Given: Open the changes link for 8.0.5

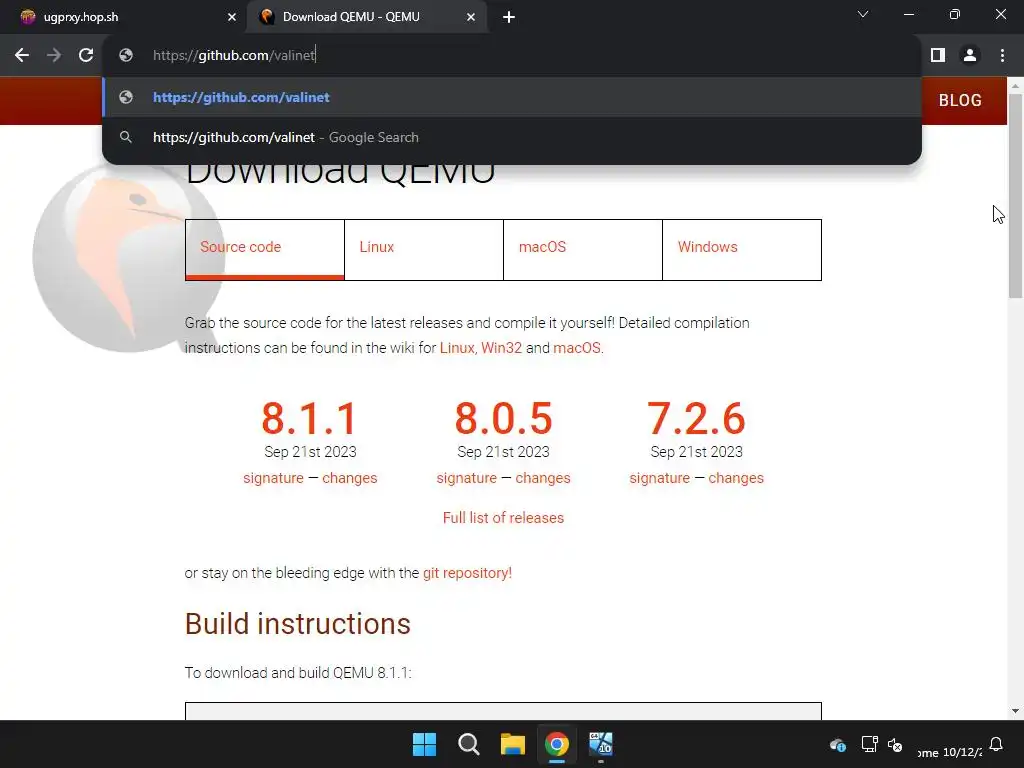Looking at the screenshot, I should click(x=543, y=478).
